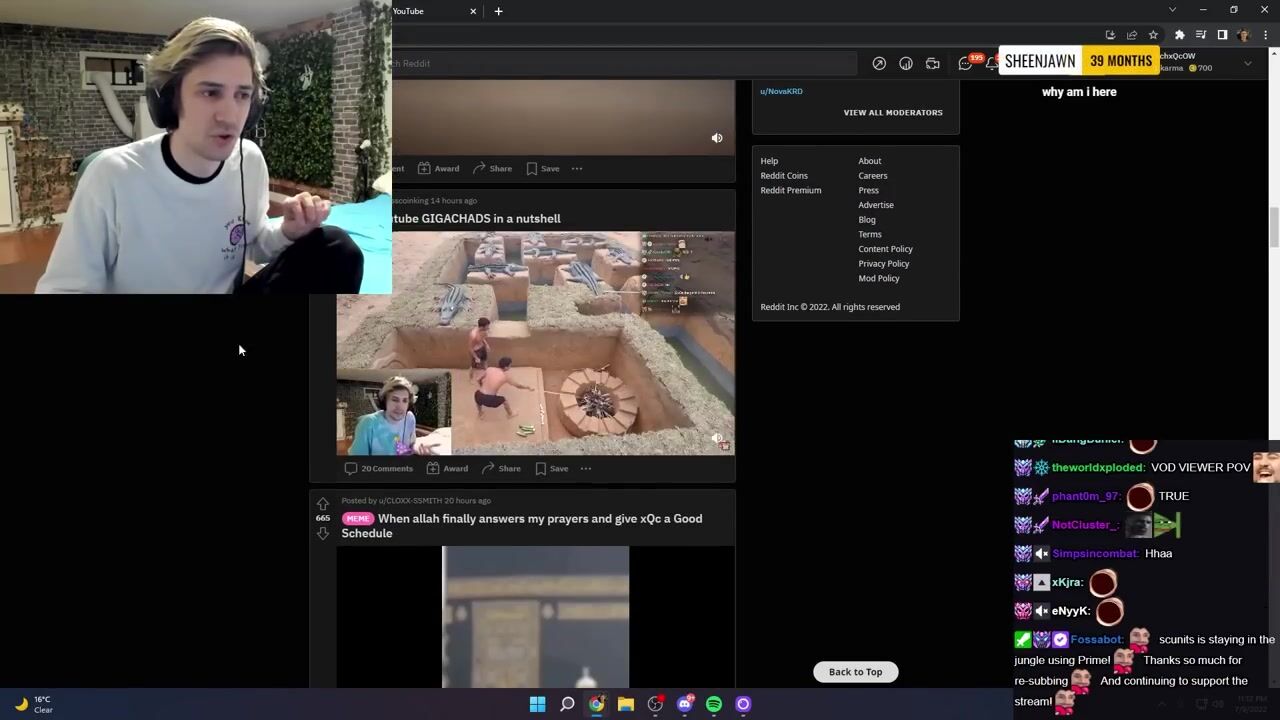Open Chrome profile avatar
The height and width of the screenshot is (720, 1280).
coord(1244,35)
